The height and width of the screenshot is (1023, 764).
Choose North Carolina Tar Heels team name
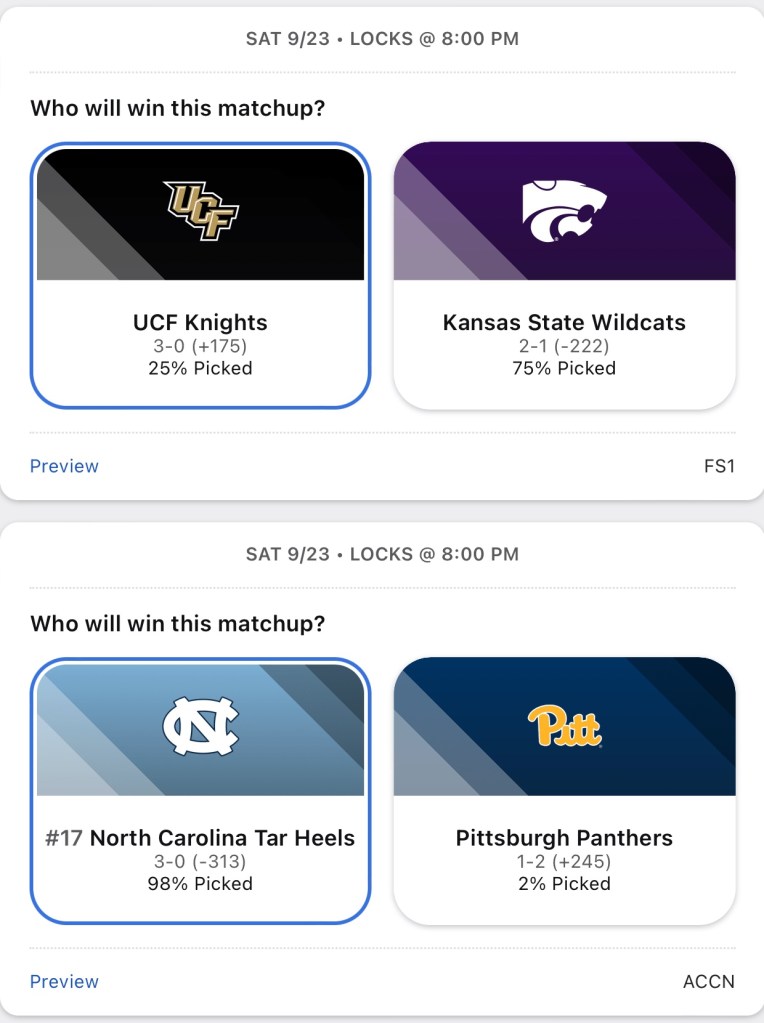click(222, 838)
